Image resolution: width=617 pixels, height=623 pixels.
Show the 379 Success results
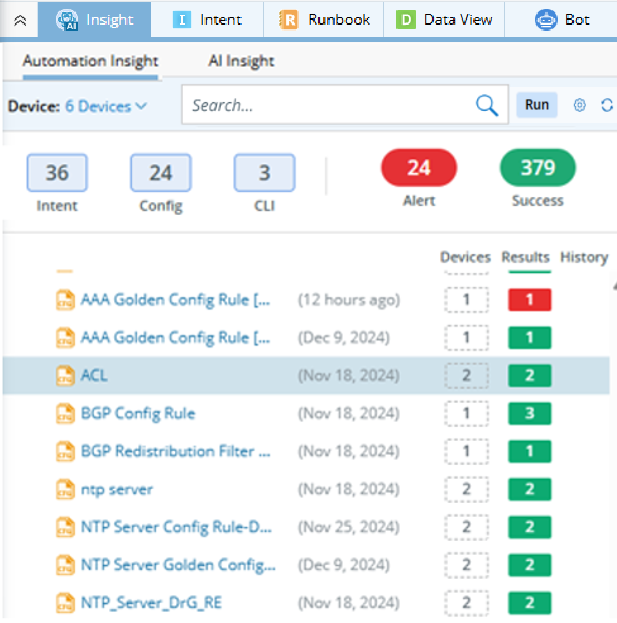[538, 168]
